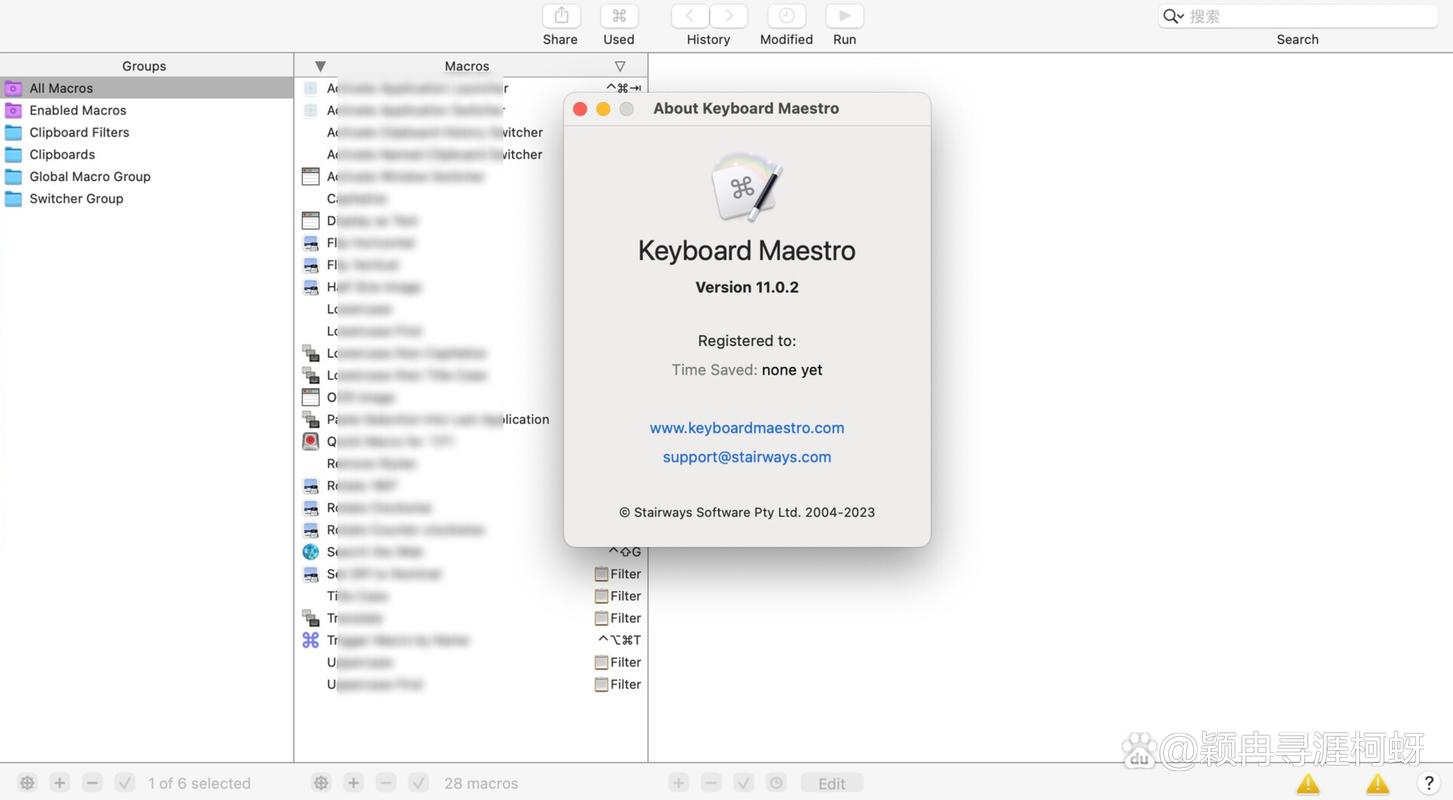This screenshot has height=800, width=1453.
Task: Open help with the question mark button
Action: [x=1428, y=783]
